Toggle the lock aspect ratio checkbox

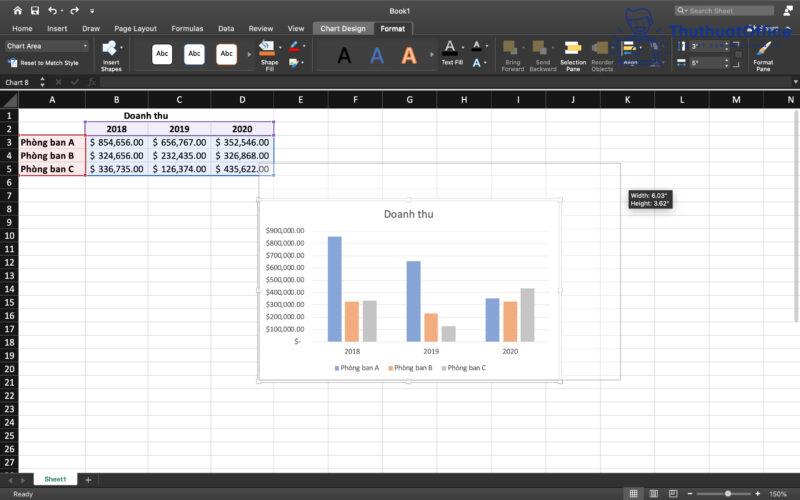[x=738, y=55]
